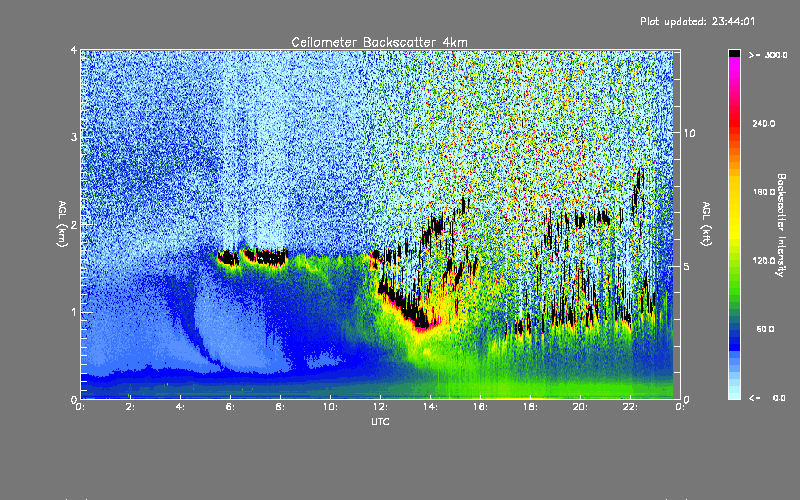Click the "1" tick on the km axis
The width and height of the screenshot is (800, 500).
[74, 312]
